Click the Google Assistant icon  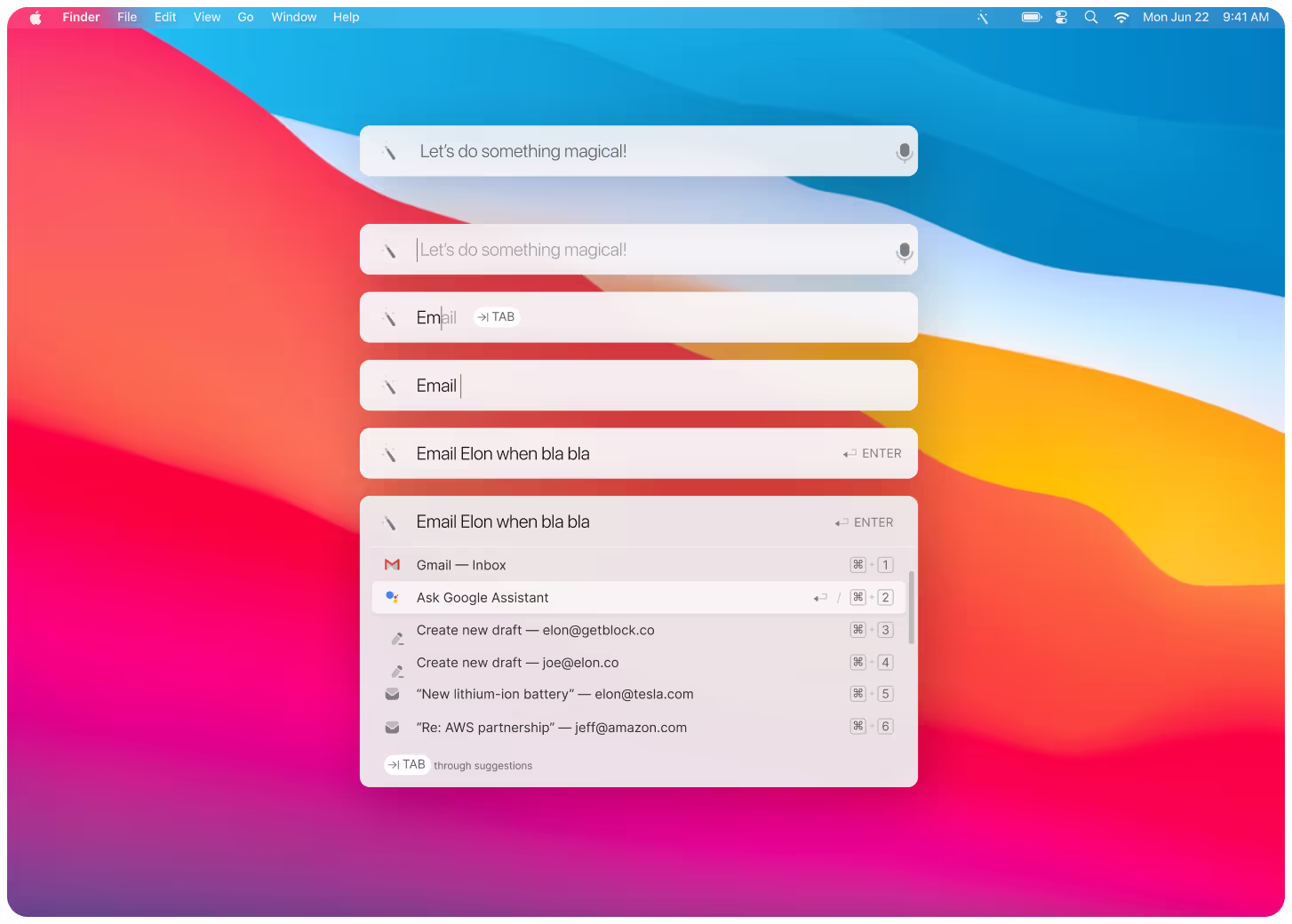point(392,597)
